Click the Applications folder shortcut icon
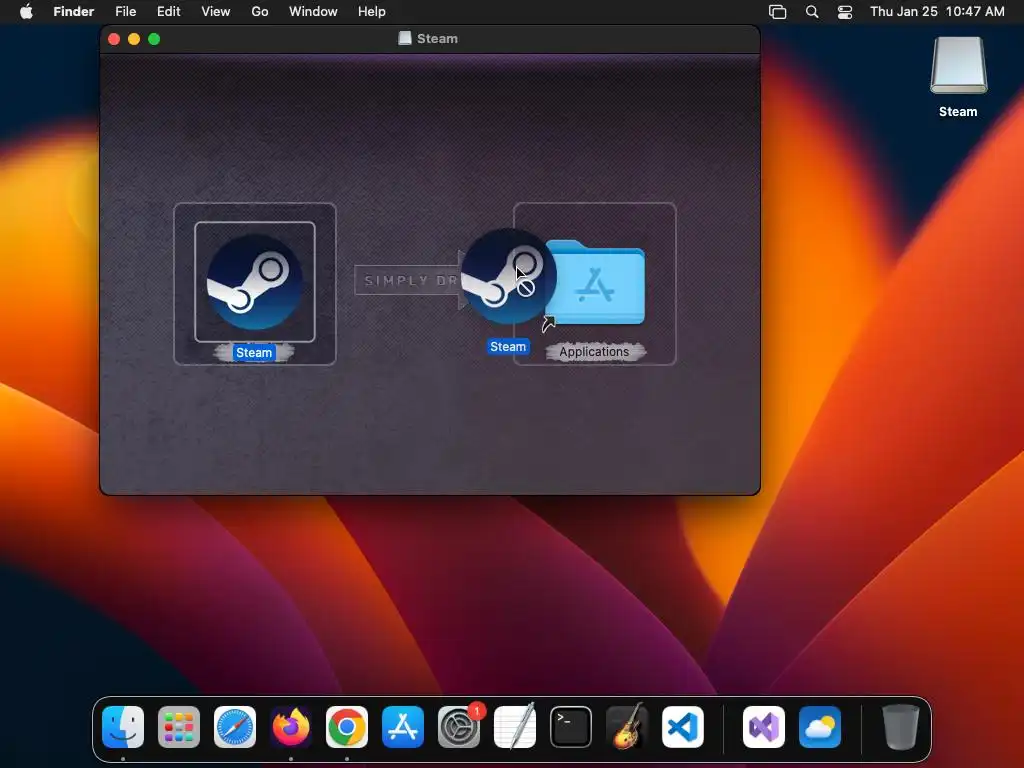Screen dimensions: 1024x768 [595, 282]
